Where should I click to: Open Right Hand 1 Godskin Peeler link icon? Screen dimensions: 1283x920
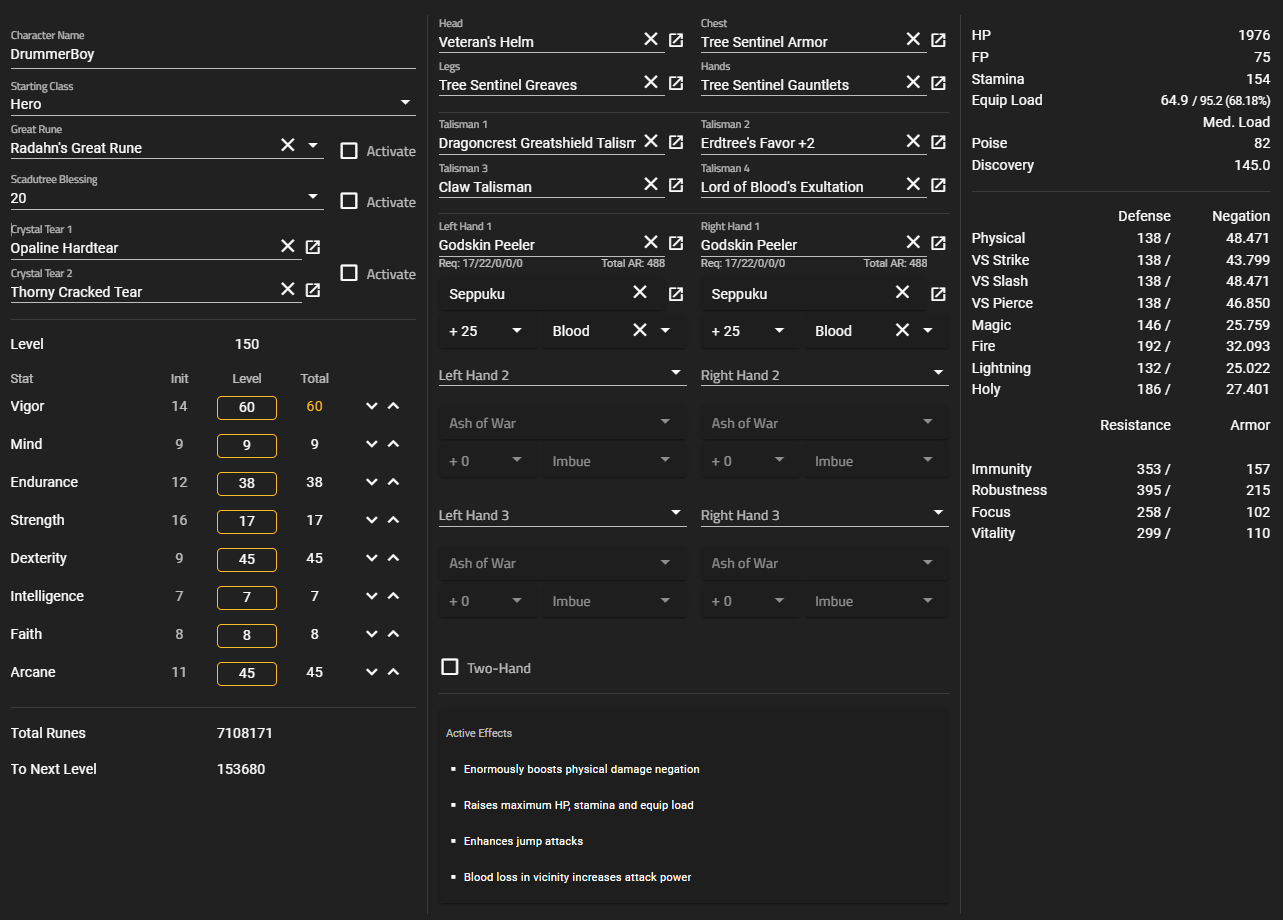point(938,243)
